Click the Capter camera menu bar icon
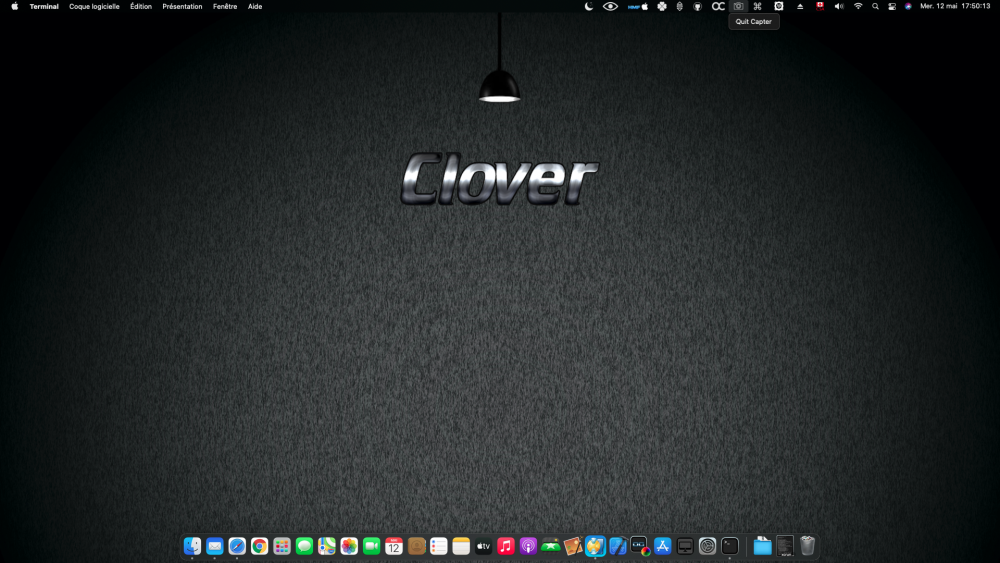Screen dimensions: 1000x563 tap(738, 6)
